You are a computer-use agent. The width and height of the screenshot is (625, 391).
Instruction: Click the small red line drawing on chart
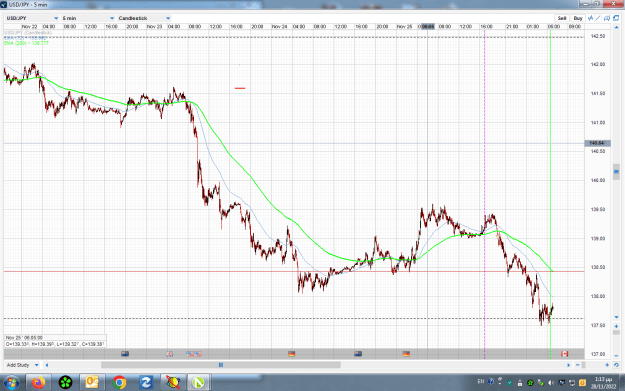[x=240, y=88]
